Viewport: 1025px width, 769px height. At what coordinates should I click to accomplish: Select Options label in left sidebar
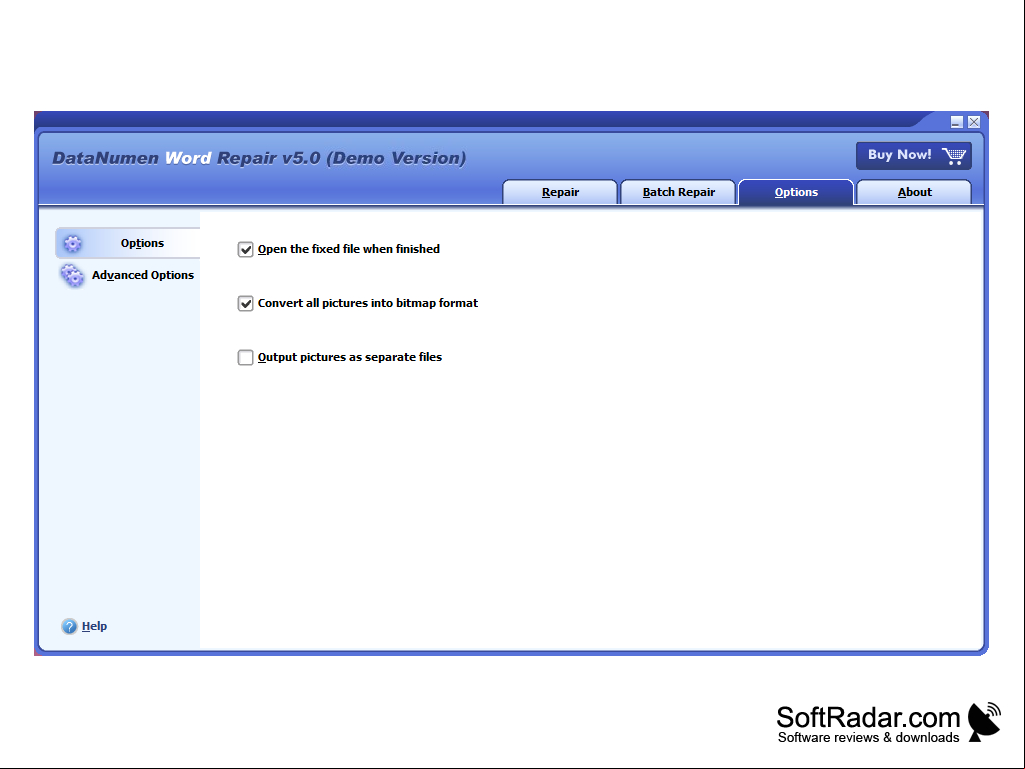coord(142,243)
